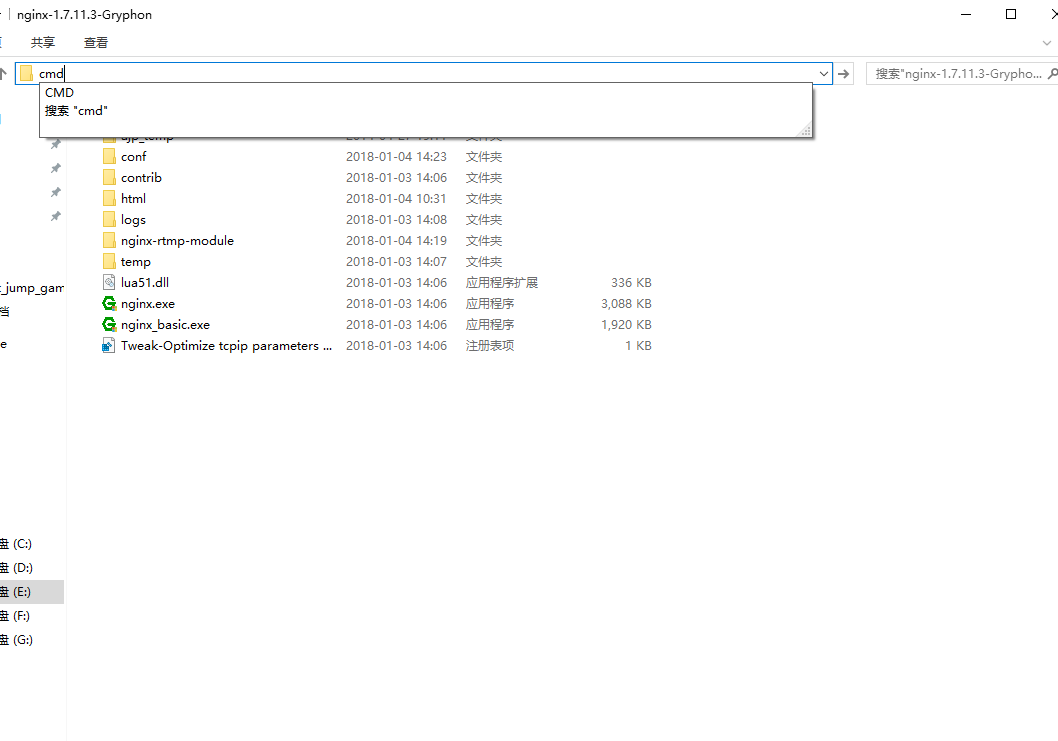1058x741 pixels.
Task: Select the nginx_basic.exe file name
Action: point(165,325)
